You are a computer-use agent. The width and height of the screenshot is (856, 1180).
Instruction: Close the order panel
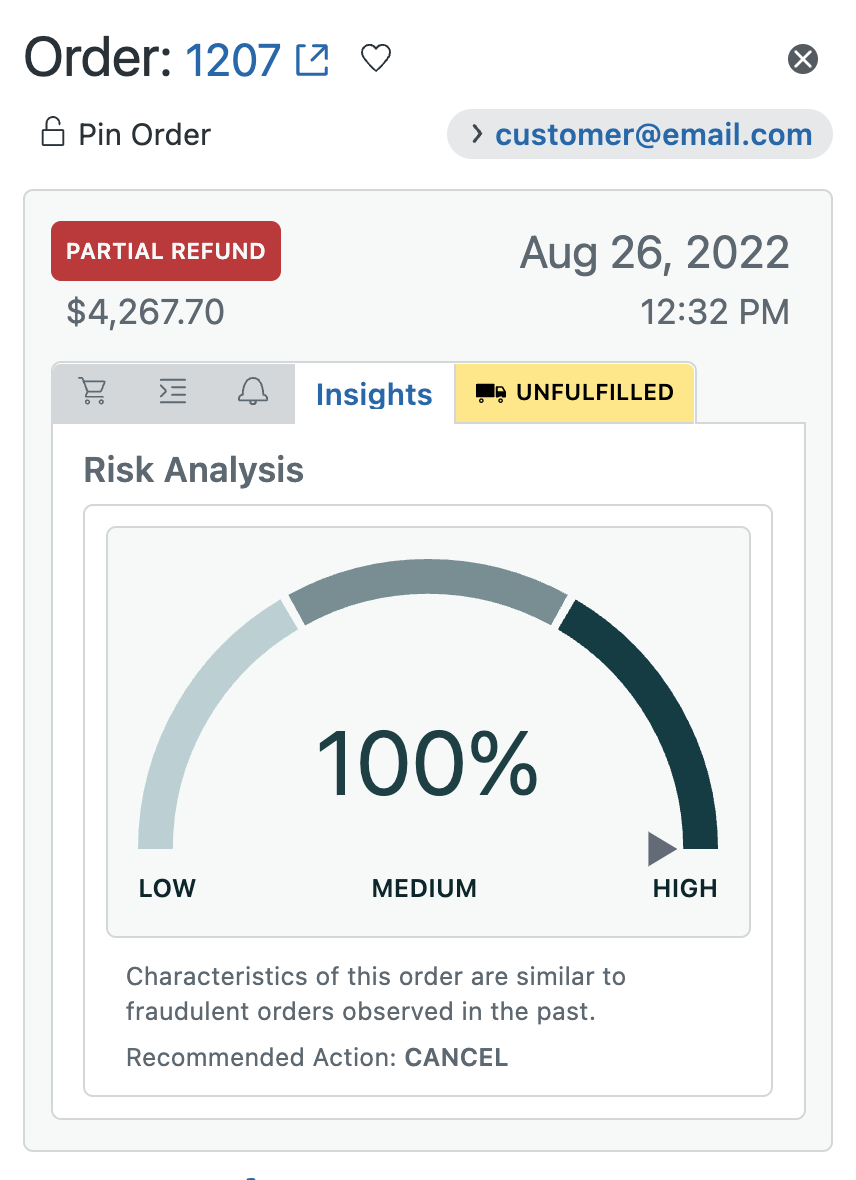pos(803,59)
